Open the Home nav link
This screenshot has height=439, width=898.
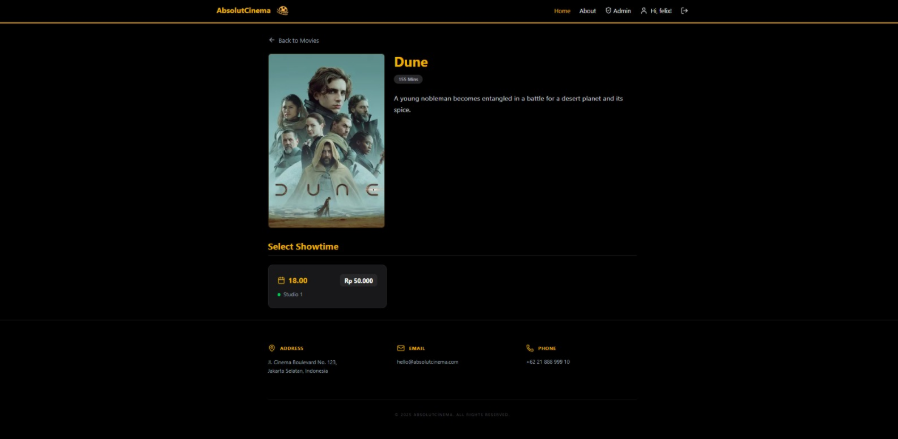click(562, 11)
